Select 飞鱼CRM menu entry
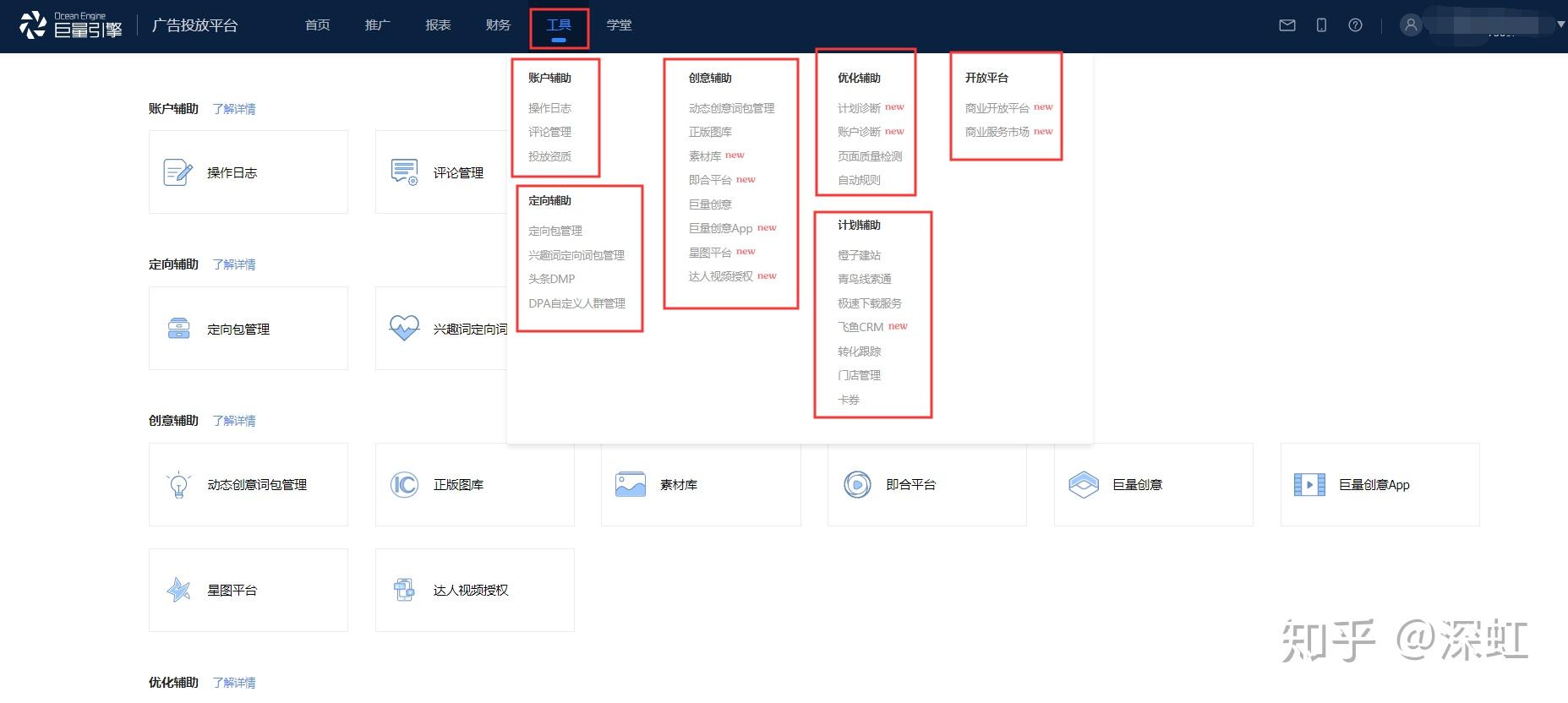This screenshot has width=1568, height=703. (860, 327)
